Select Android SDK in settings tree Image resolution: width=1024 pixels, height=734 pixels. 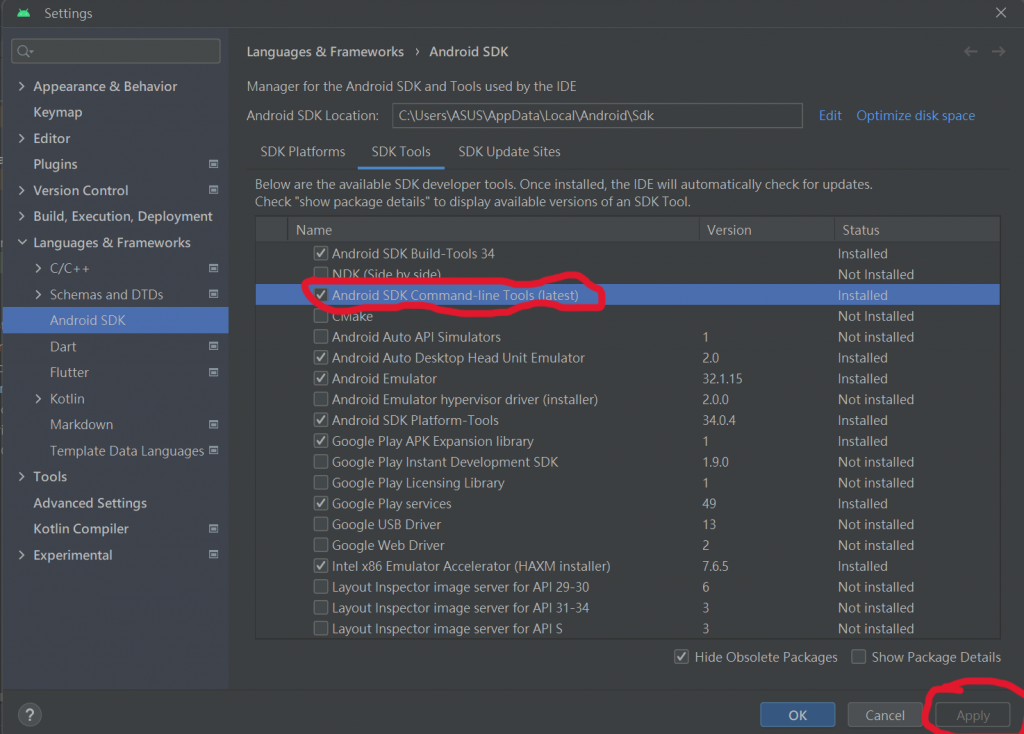click(x=116, y=320)
